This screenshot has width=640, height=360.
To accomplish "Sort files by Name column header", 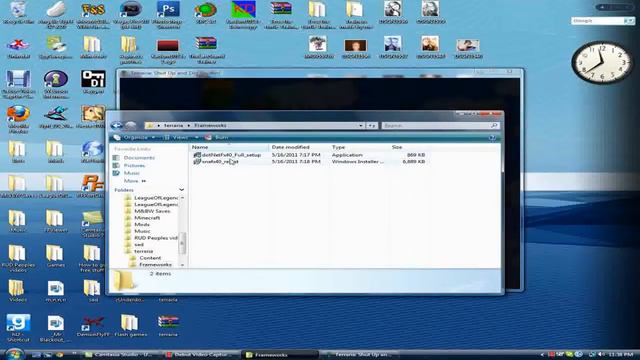I will point(229,147).
